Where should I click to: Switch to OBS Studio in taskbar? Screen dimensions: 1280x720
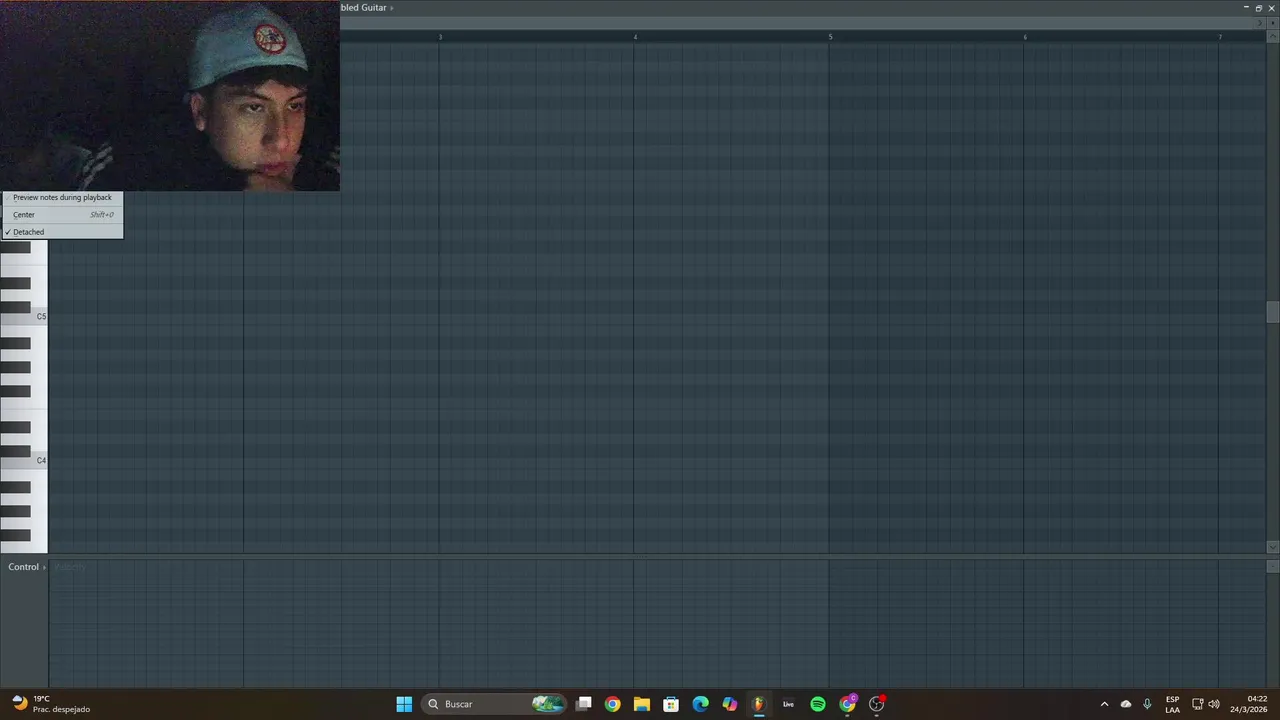[877, 704]
